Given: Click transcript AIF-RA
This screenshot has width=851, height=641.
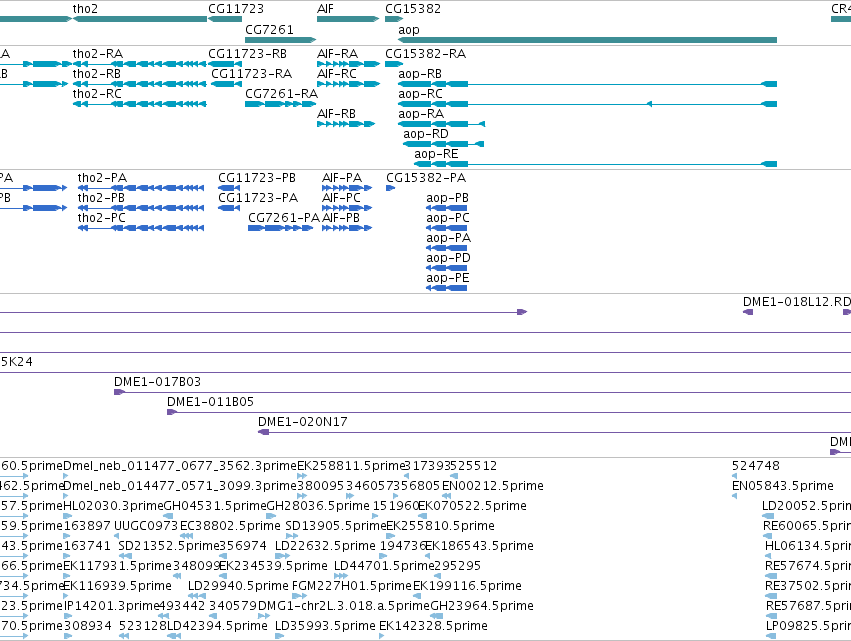Looking at the screenshot, I should pyautogui.click(x=338, y=54).
